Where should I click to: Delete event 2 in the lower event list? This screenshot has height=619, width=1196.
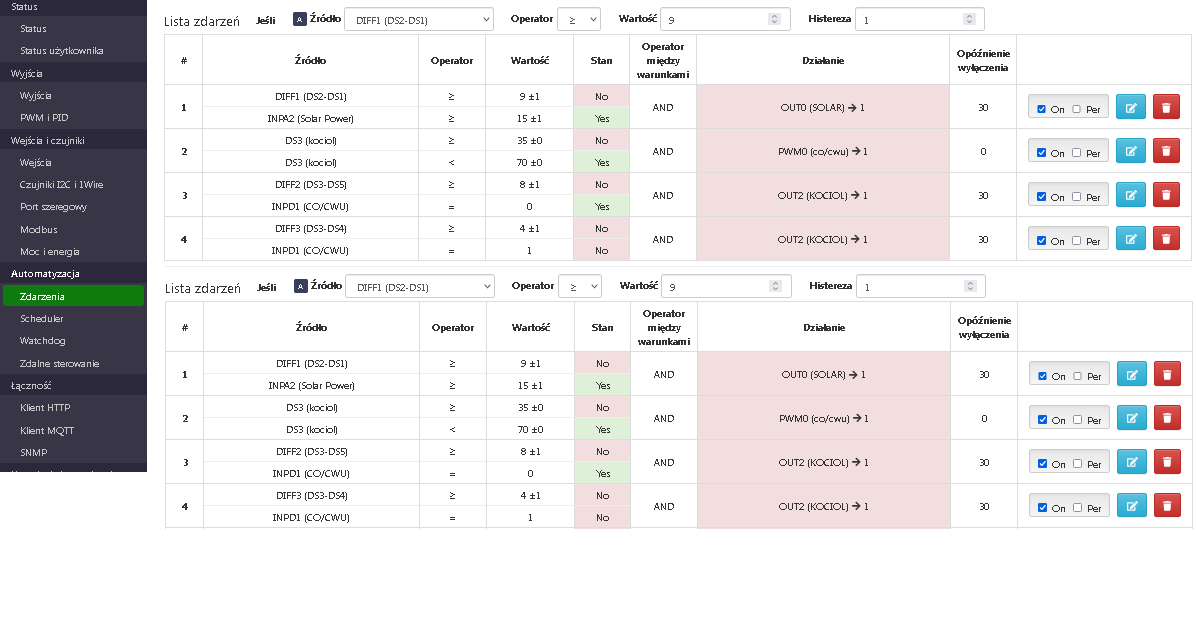[x=1167, y=419]
